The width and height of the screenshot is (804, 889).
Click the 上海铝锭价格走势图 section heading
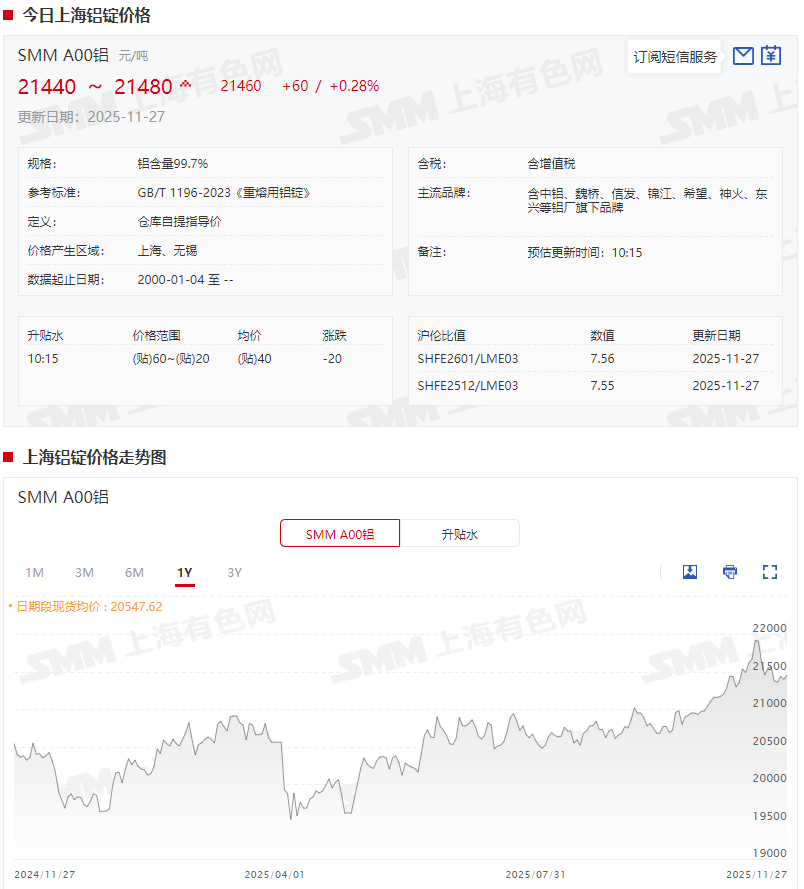tap(95, 457)
